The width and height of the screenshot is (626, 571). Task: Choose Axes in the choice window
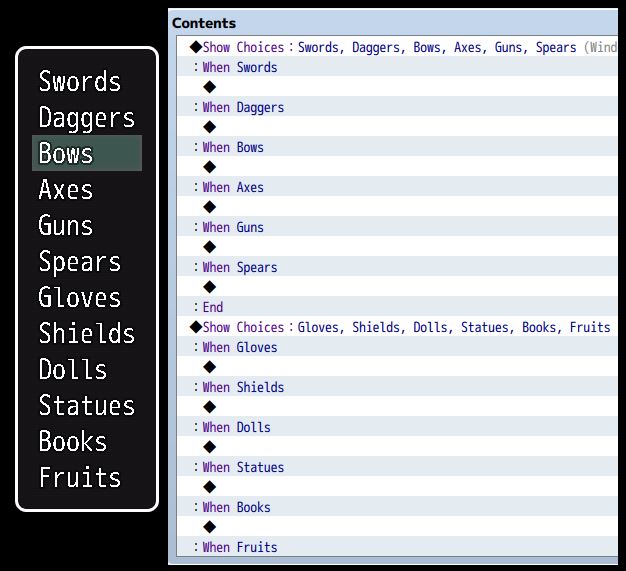pyautogui.click(x=87, y=189)
